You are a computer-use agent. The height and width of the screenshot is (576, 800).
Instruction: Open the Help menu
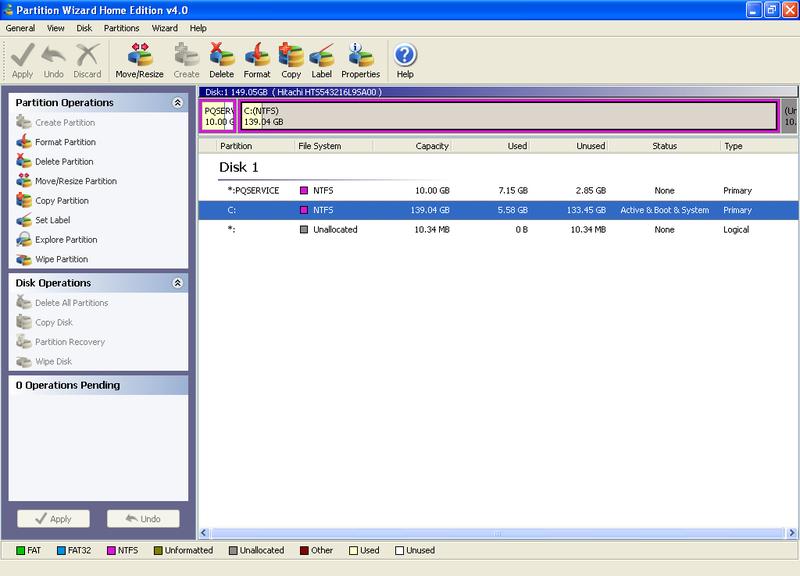(x=198, y=28)
